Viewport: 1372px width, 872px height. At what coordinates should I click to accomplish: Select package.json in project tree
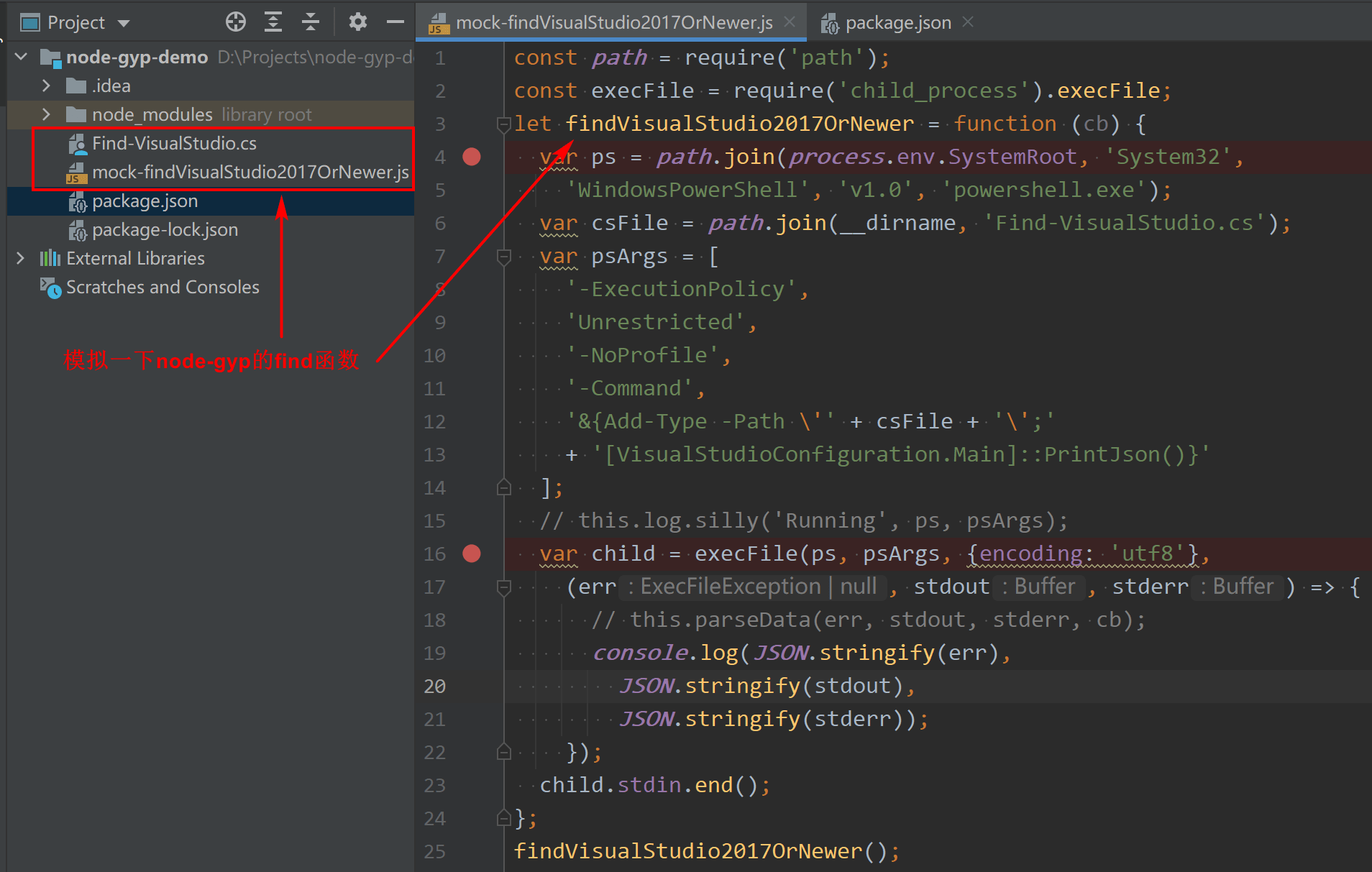pyautogui.click(x=145, y=201)
